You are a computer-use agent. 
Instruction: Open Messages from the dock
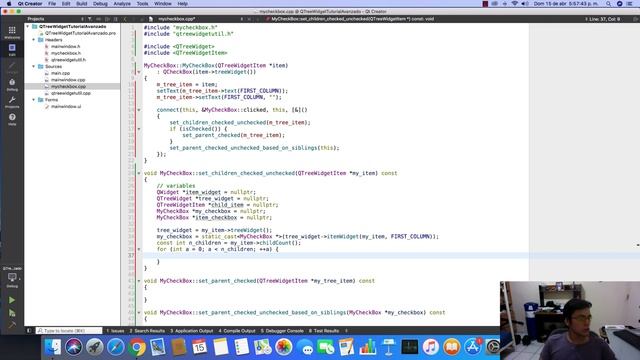[304, 348]
